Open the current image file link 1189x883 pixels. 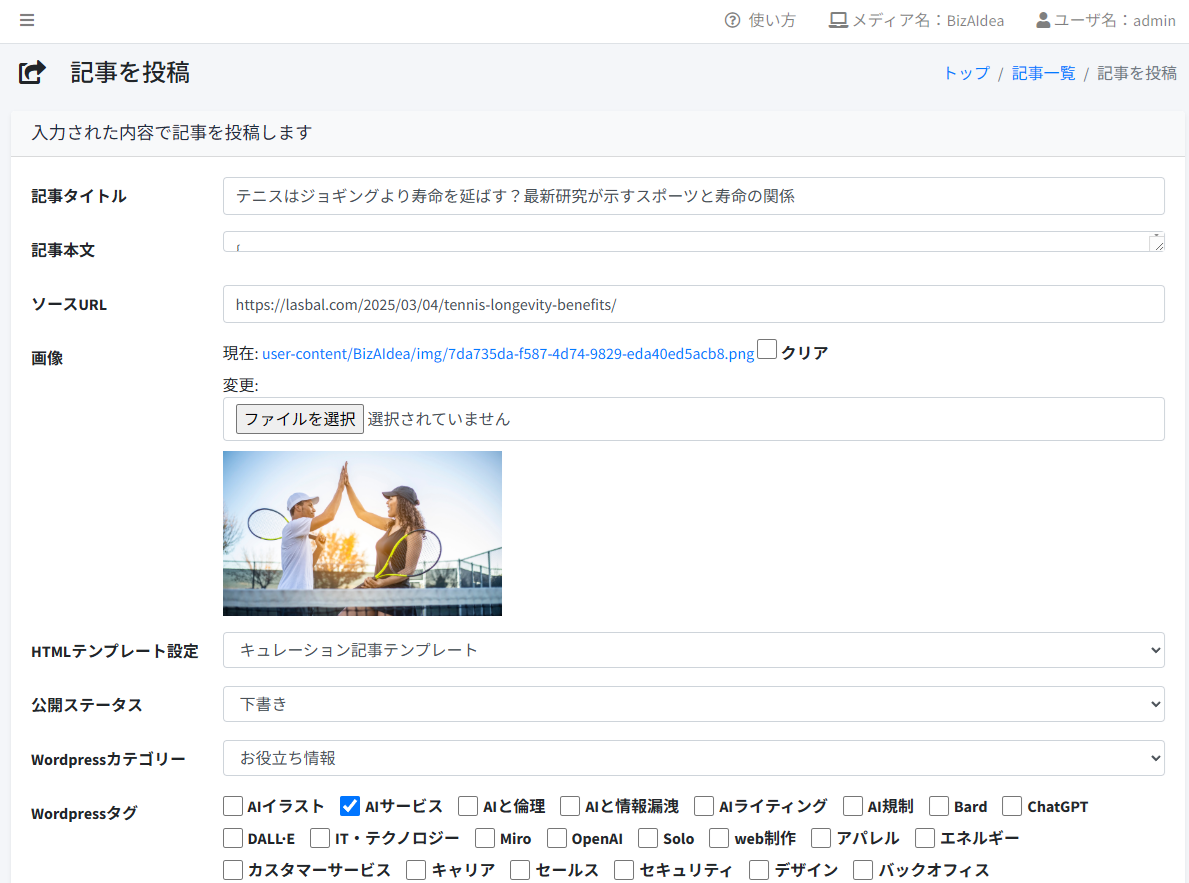pyautogui.click(x=506, y=352)
